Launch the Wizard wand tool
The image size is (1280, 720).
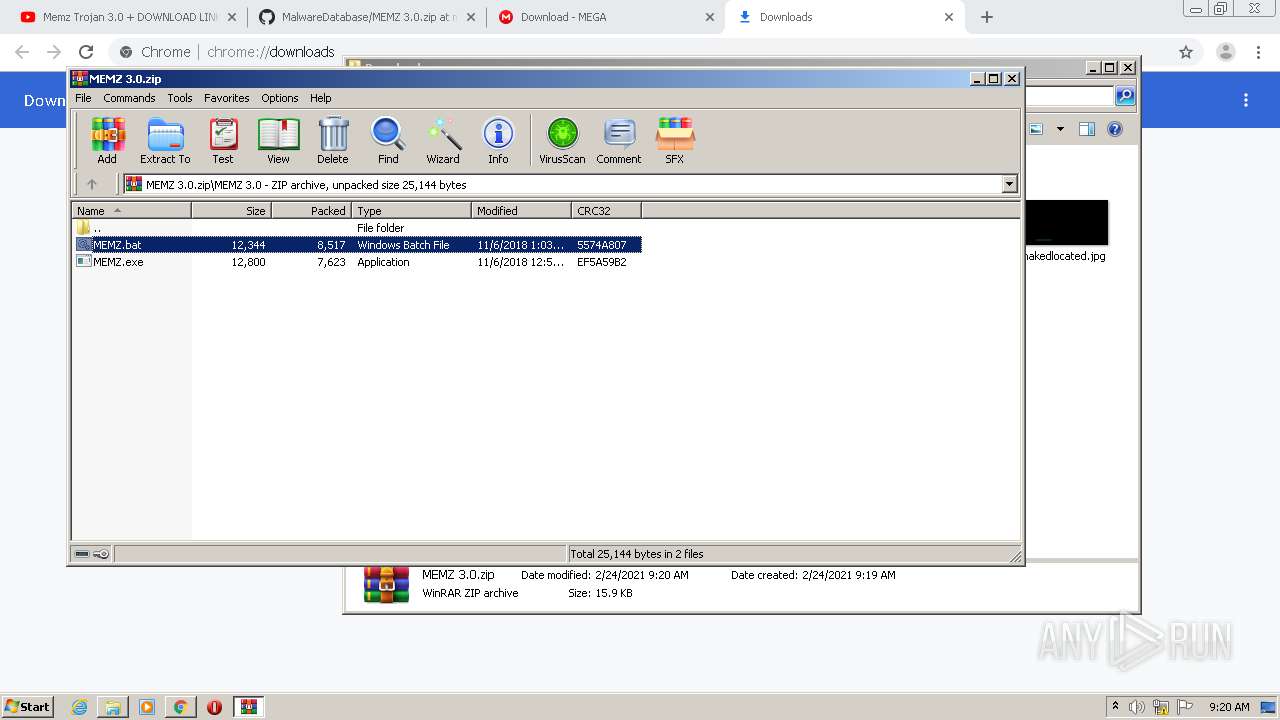click(443, 140)
